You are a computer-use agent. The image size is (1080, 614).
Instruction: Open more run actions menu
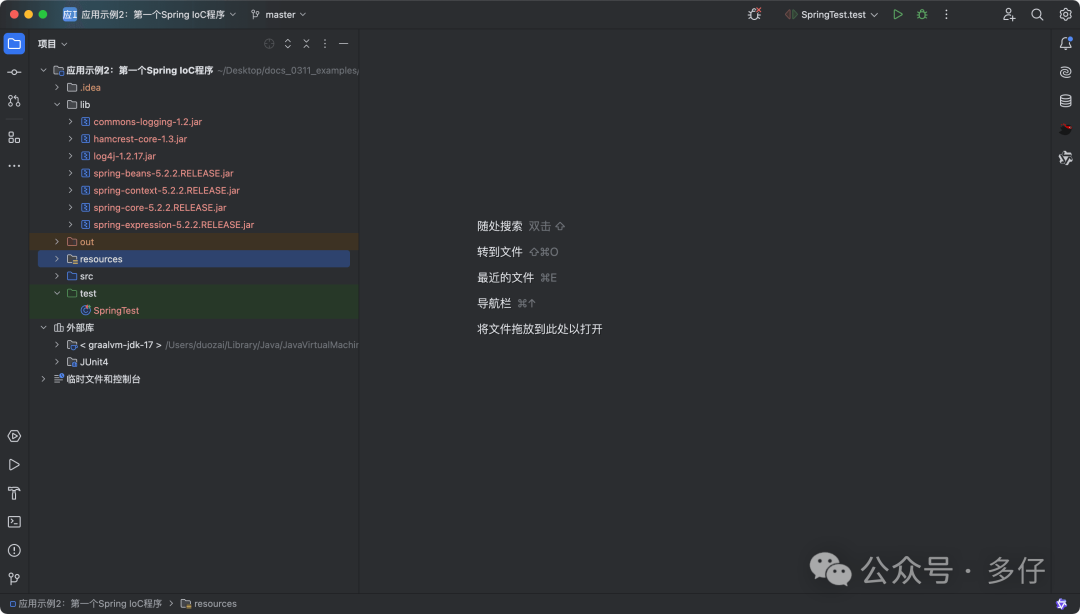pyautogui.click(x=946, y=14)
